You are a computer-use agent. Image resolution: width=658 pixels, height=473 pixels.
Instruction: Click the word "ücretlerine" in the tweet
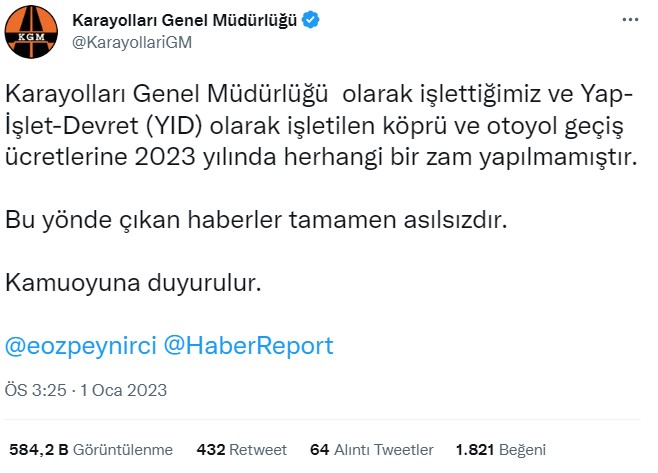(x=67, y=158)
